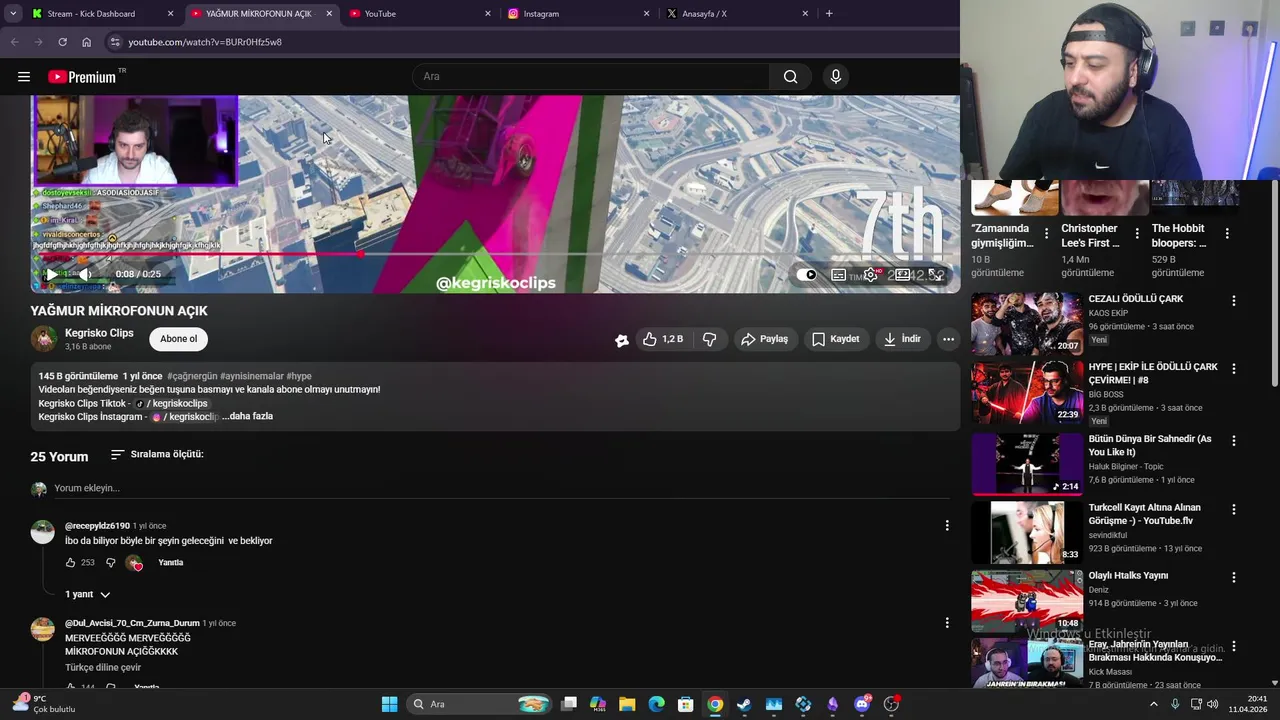The width and height of the screenshot is (1280, 720).
Task: Open File Explorer from the taskbar
Action: (x=627, y=704)
